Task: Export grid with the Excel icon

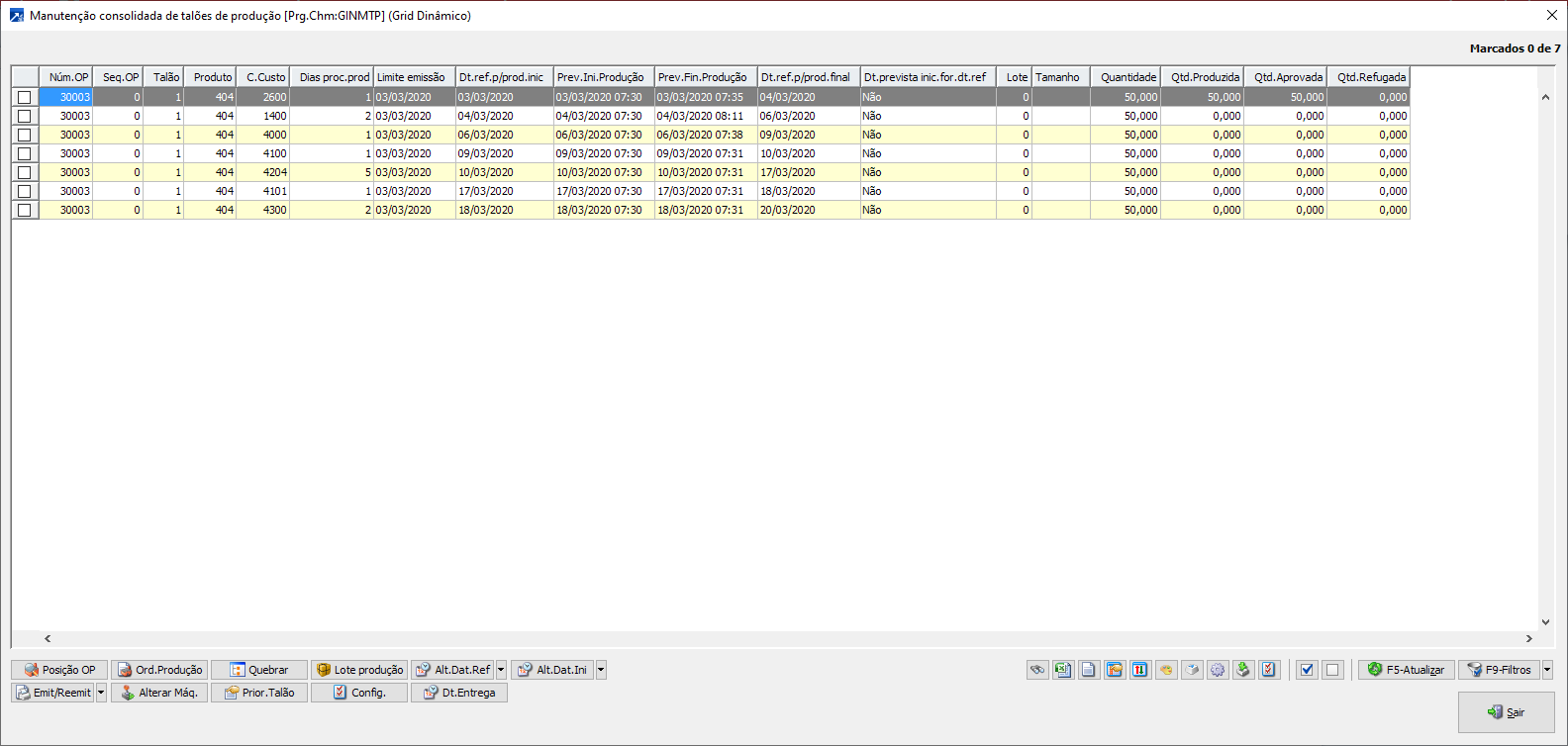Action: click(x=1063, y=670)
